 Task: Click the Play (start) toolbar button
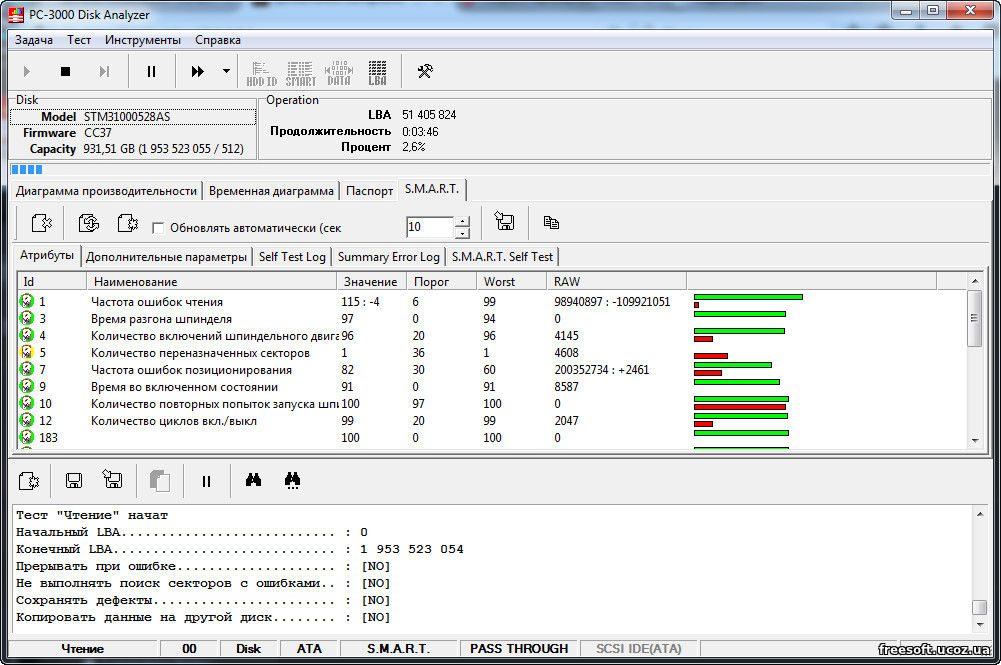point(26,71)
